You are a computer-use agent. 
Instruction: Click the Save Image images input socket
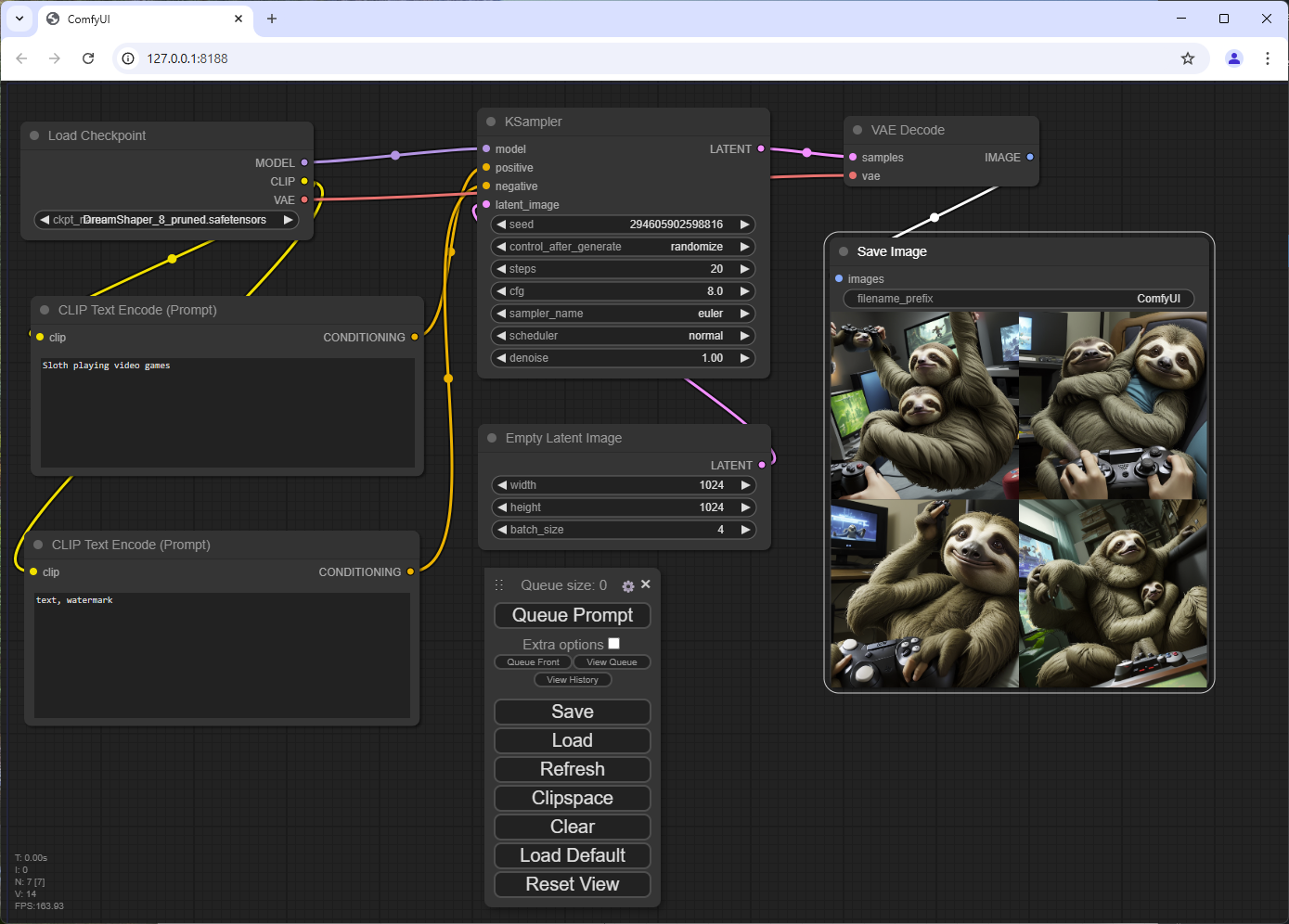[839, 278]
